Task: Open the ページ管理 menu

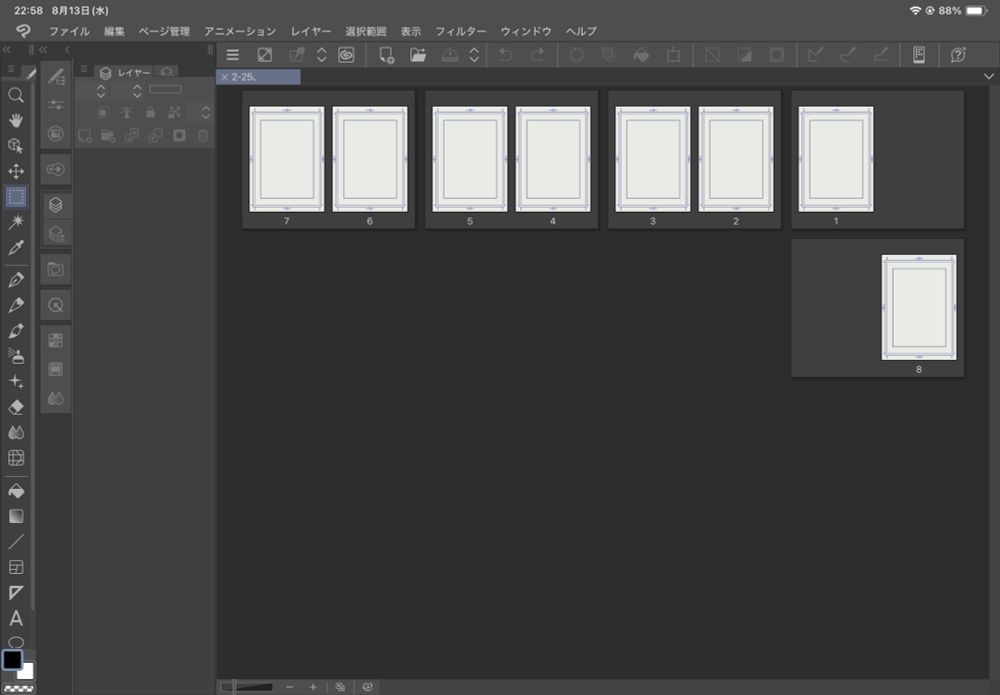Action: 165,31
